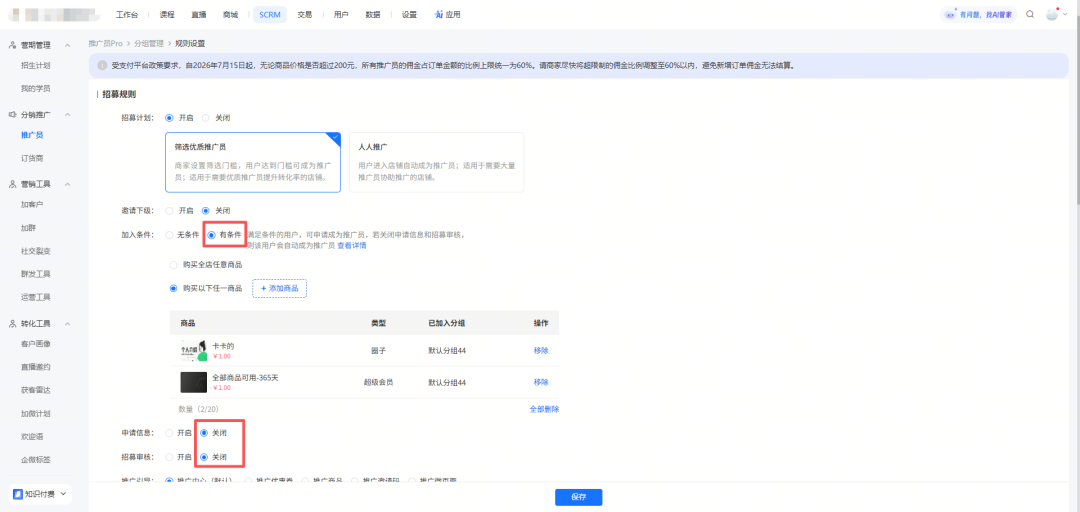Open the 商城 top tab
The height and width of the screenshot is (512, 1080).
click(x=231, y=14)
